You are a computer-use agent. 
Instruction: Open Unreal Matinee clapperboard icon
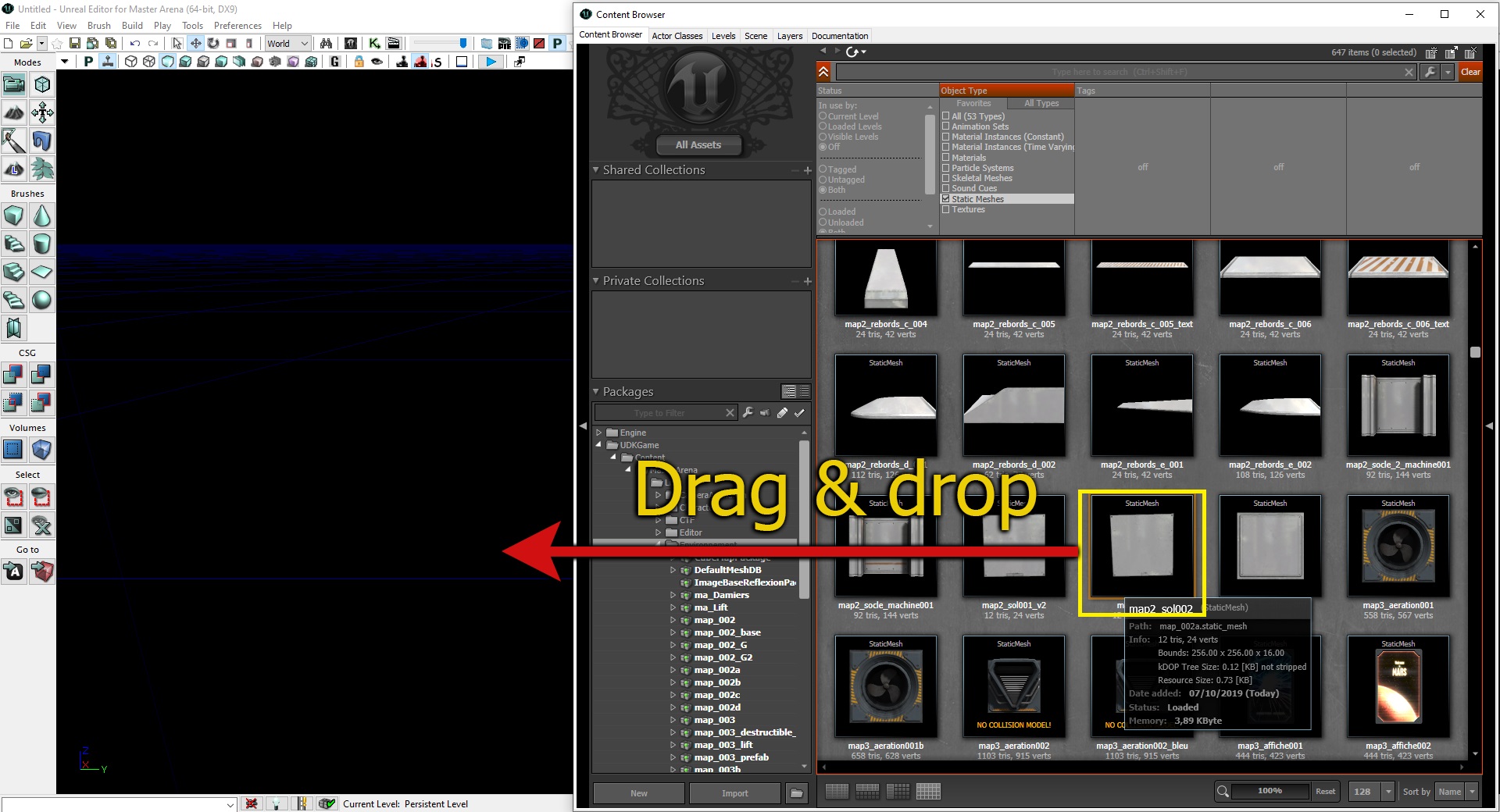[x=394, y=43]
